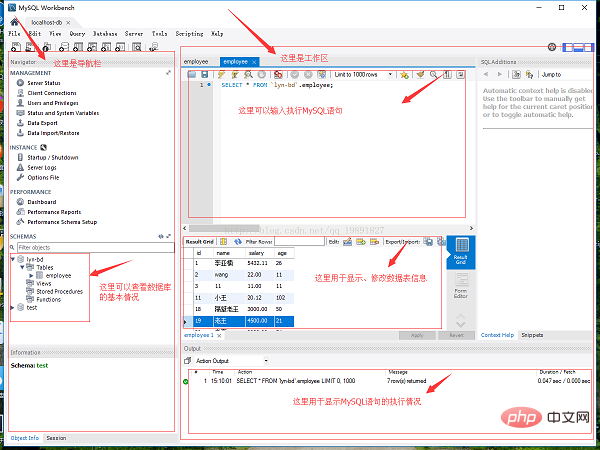Viewport: 600px width, 450px height.
Task: Switch to the Form Editor side icon
Action: (461, 290)
